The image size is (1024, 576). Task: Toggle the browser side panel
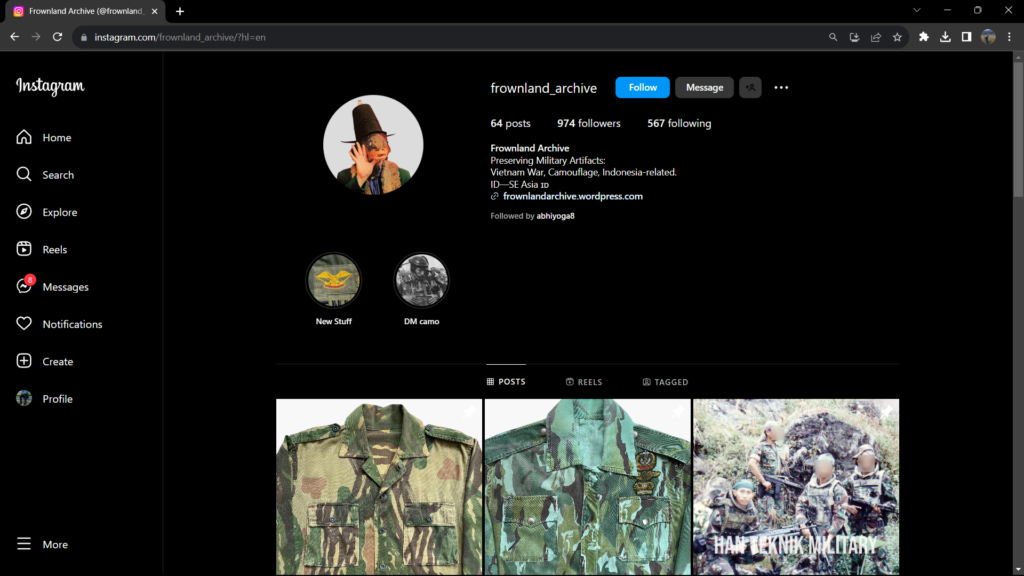click(x=967, y=37)
